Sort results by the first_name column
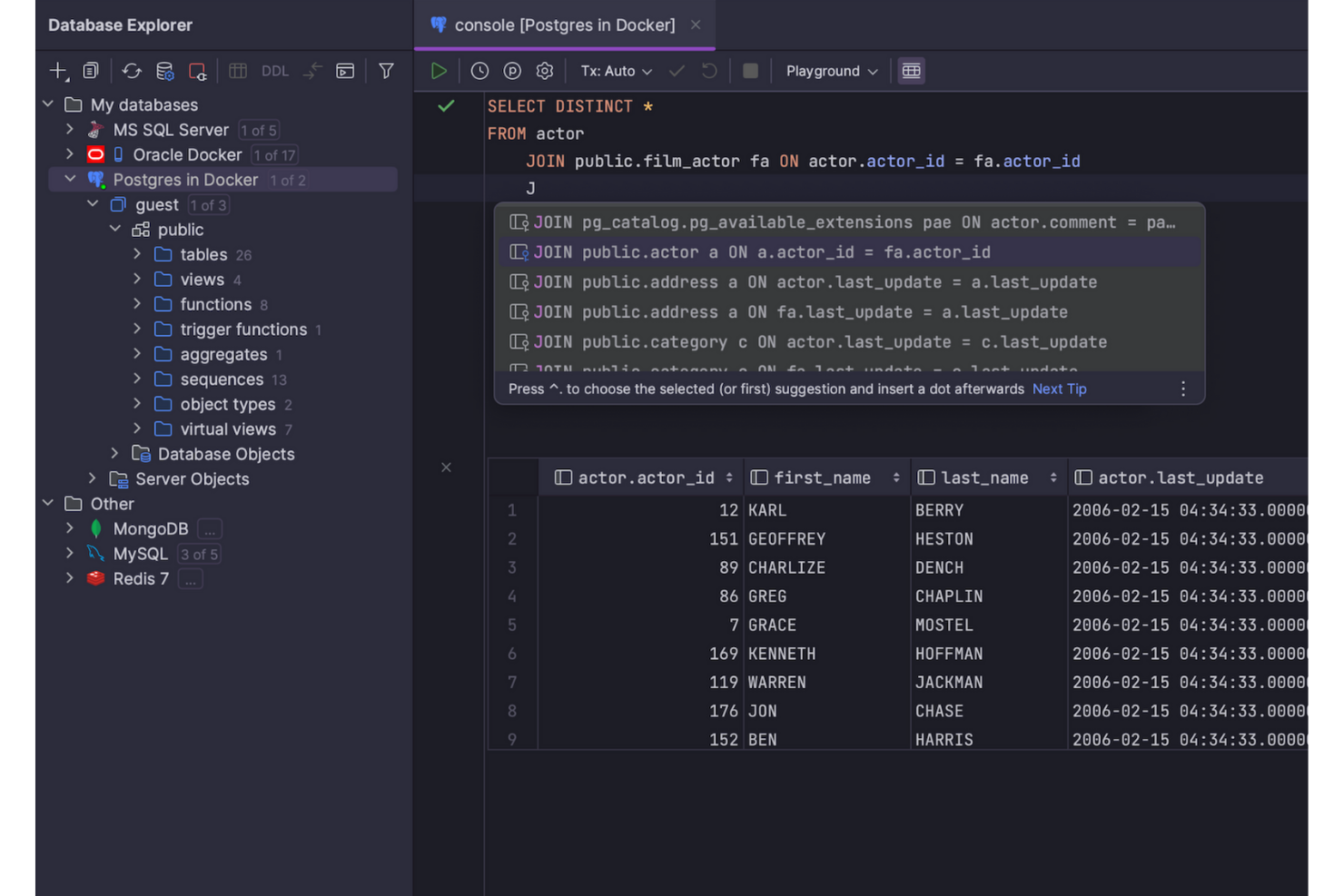The width and height of the screenshot is (1344, 896). point(896,477)
